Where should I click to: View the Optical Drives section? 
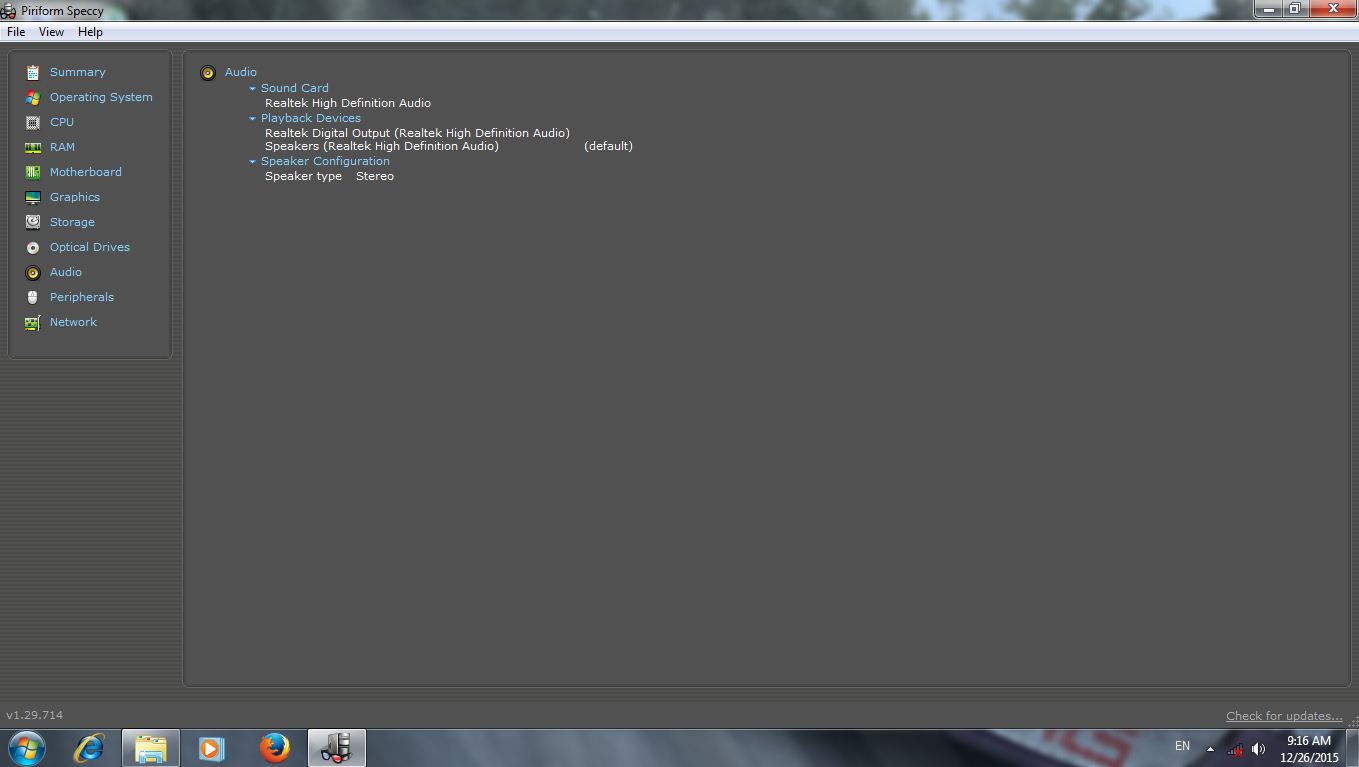click(x=90, y=247)
